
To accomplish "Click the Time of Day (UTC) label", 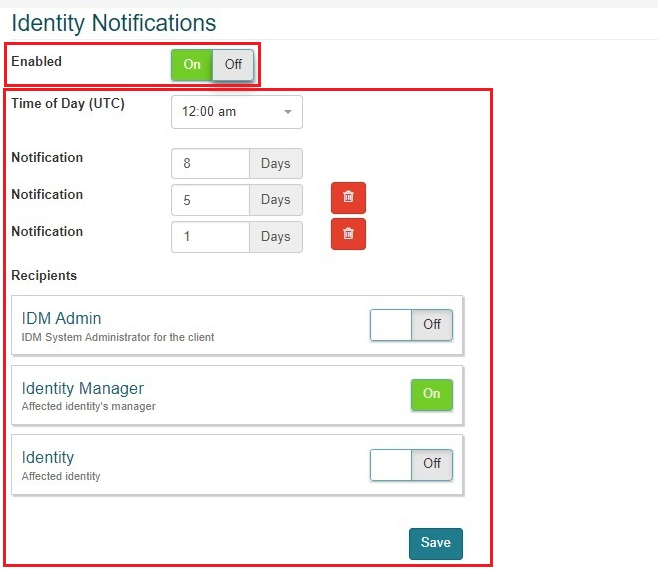I will [x=68, y=103].
